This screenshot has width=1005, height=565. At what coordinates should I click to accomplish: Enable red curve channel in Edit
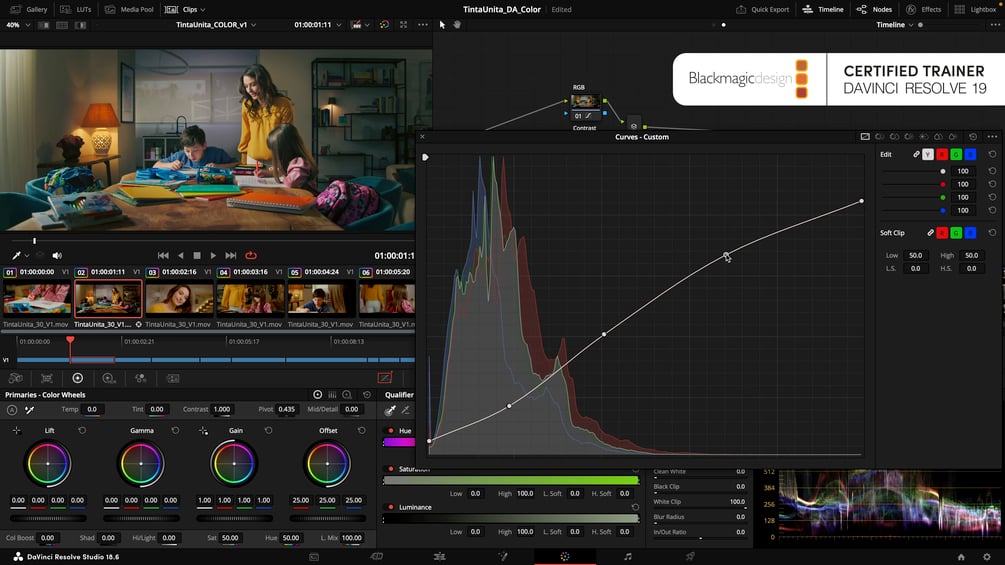(x=942, y=154)
